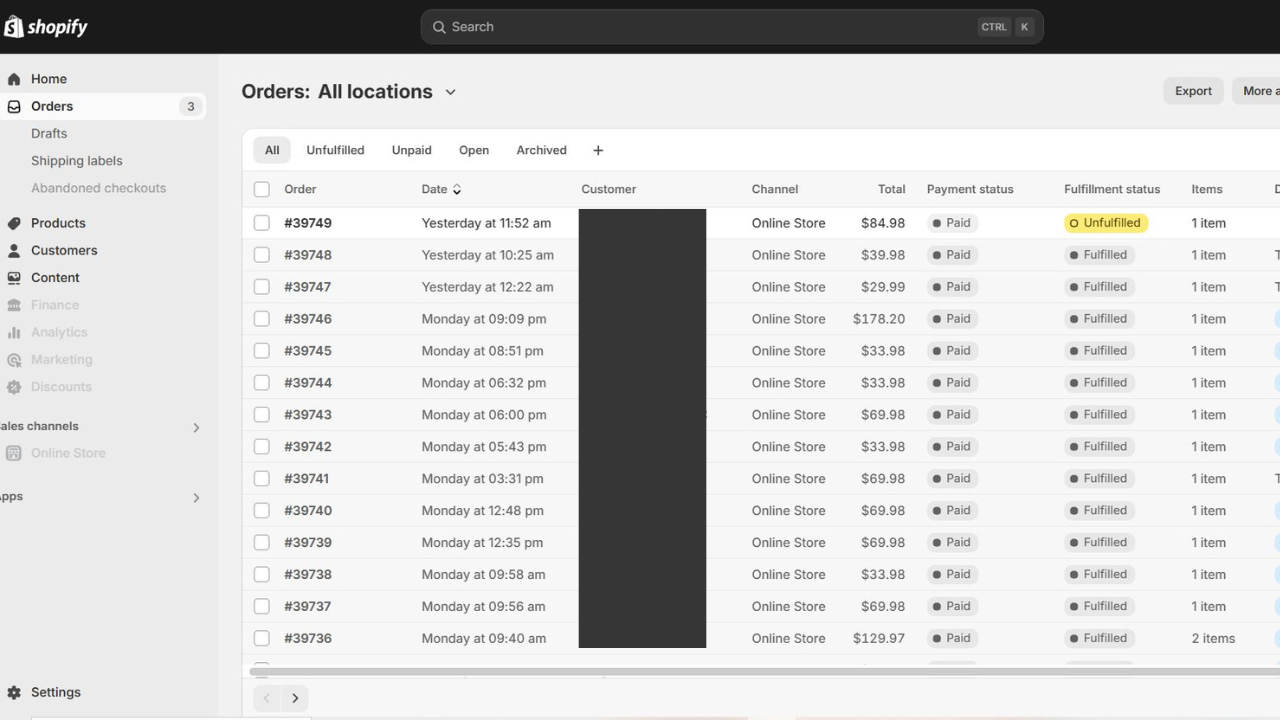The image size is (1280, 720).
Task: Mark order #39744 checkbox
Action: tap(262, 383)
